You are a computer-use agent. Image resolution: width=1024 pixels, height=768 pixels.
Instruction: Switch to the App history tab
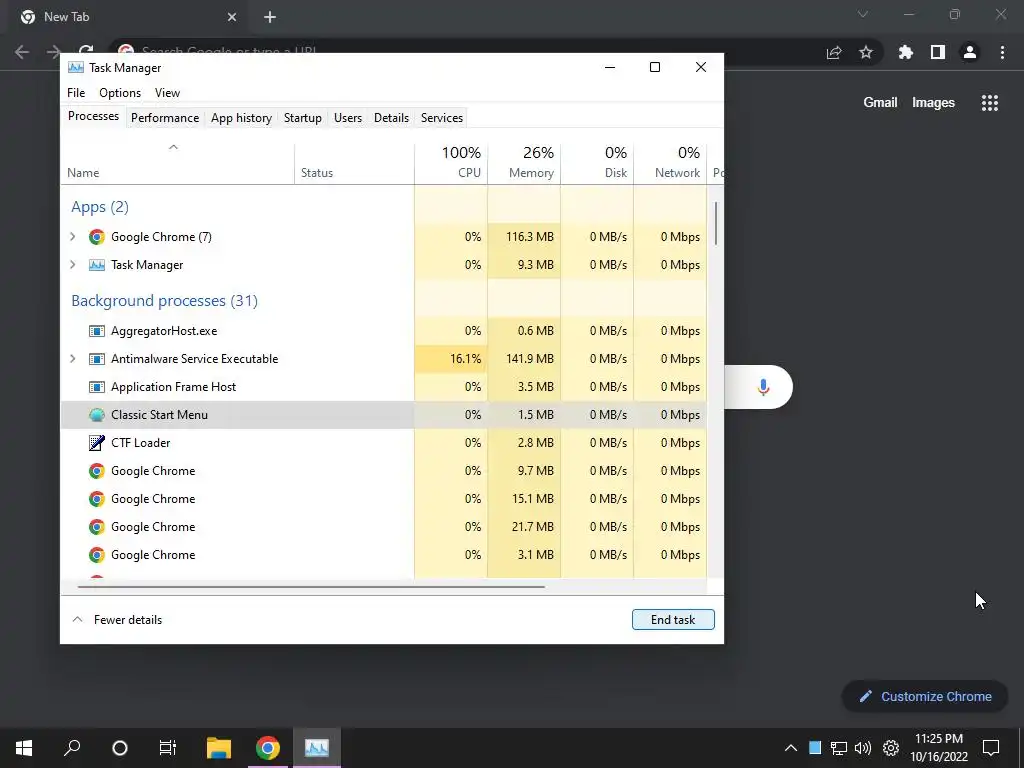[241, 118]
